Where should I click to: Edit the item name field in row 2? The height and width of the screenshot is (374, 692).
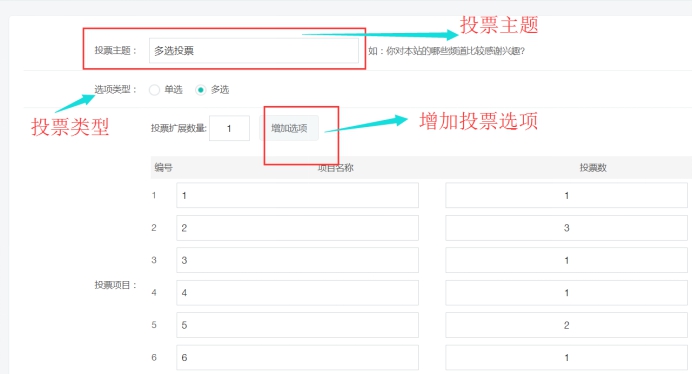tap(297, 228)
